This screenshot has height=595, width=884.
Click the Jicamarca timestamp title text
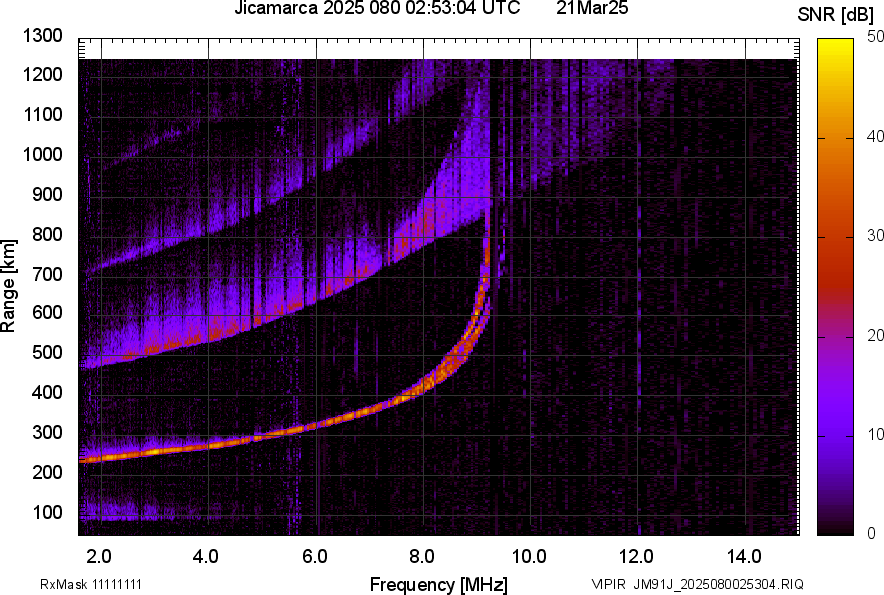point(377,9)
